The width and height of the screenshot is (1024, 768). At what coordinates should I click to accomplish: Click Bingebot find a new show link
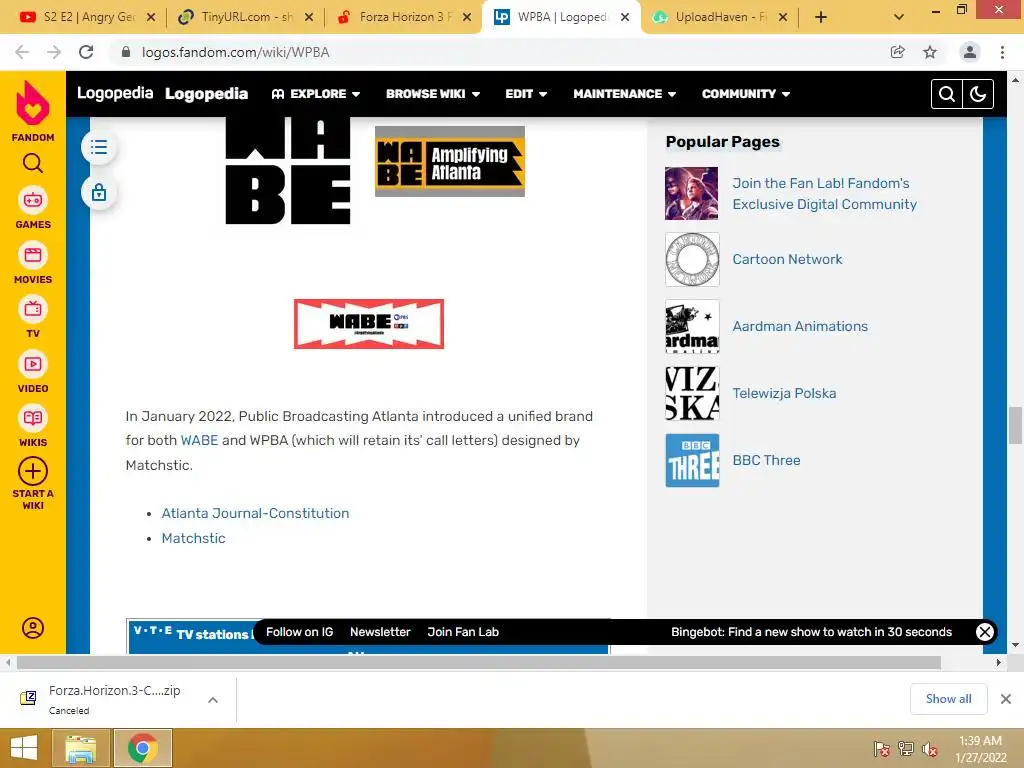tap(811, 632)
